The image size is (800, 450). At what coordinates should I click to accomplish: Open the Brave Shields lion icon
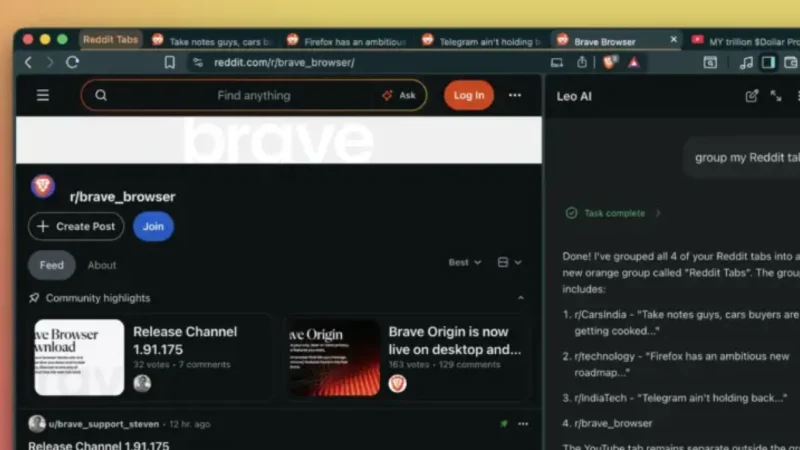609,62
